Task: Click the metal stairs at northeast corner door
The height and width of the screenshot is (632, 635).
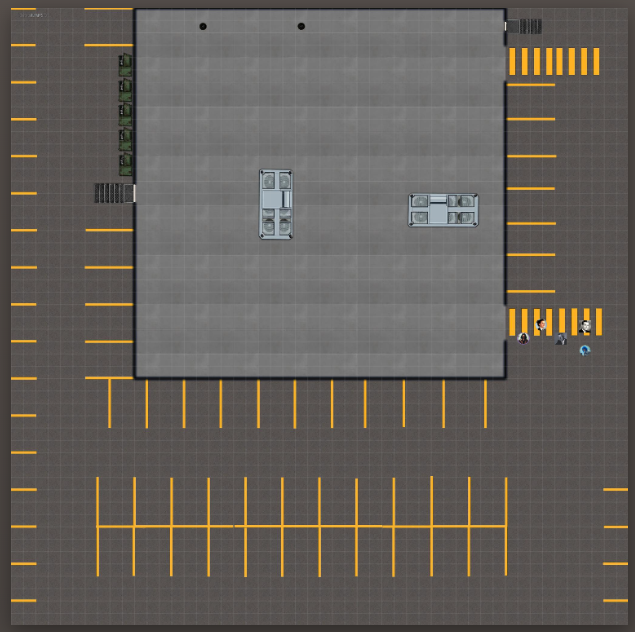Action: [x=523, y=27]
